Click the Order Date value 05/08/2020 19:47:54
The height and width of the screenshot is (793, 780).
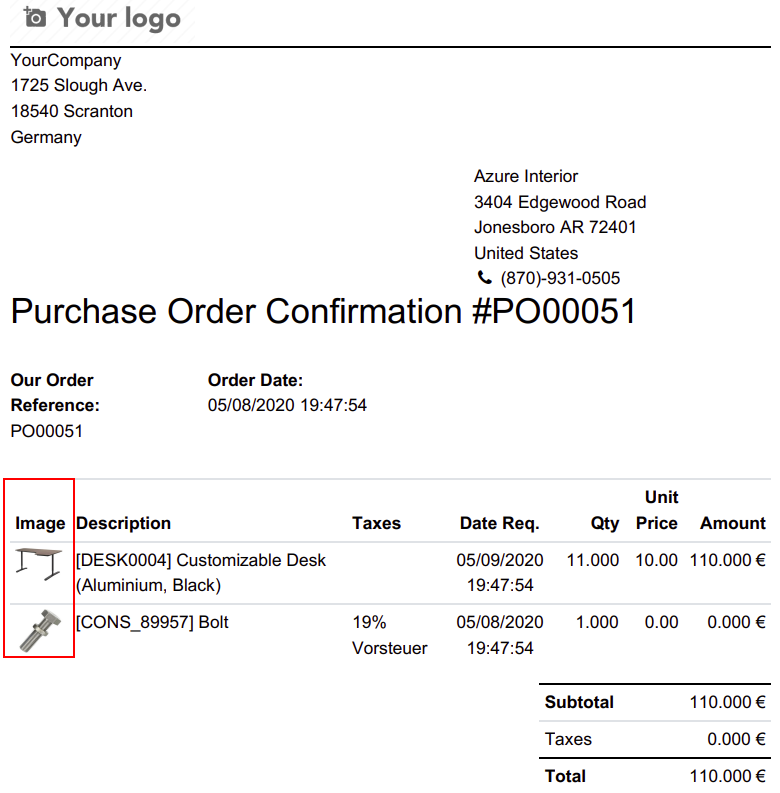tap(287, 406)
